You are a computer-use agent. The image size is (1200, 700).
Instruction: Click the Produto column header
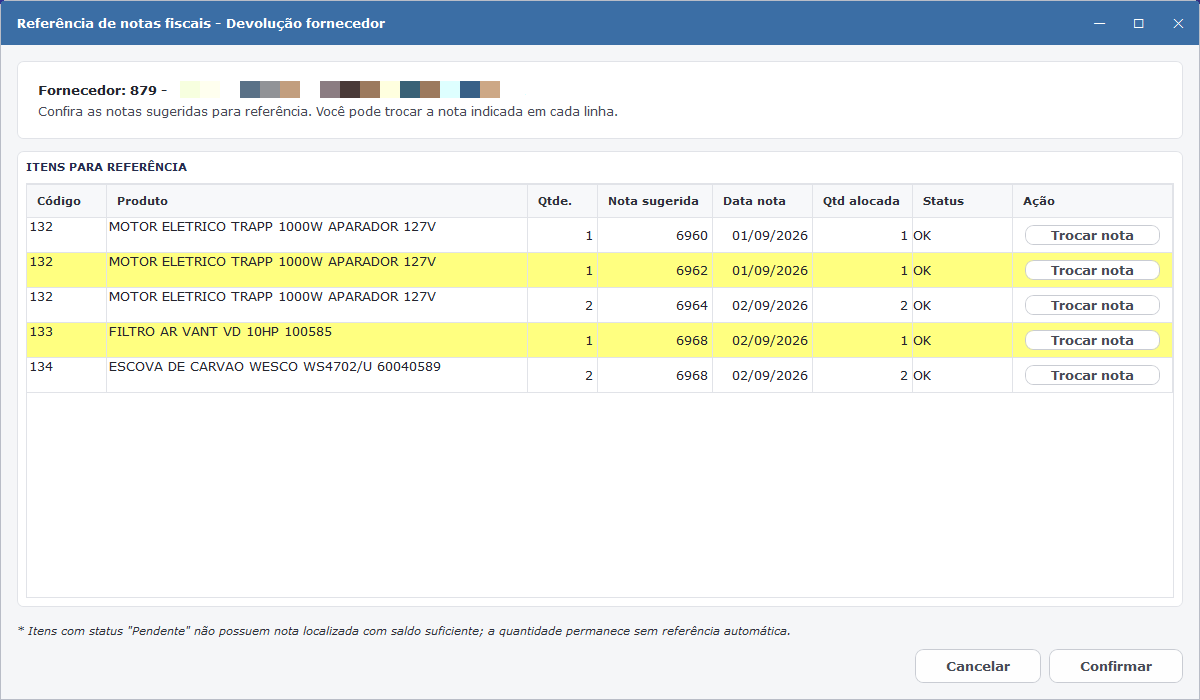pyautogui.click(x=317, y=201)
